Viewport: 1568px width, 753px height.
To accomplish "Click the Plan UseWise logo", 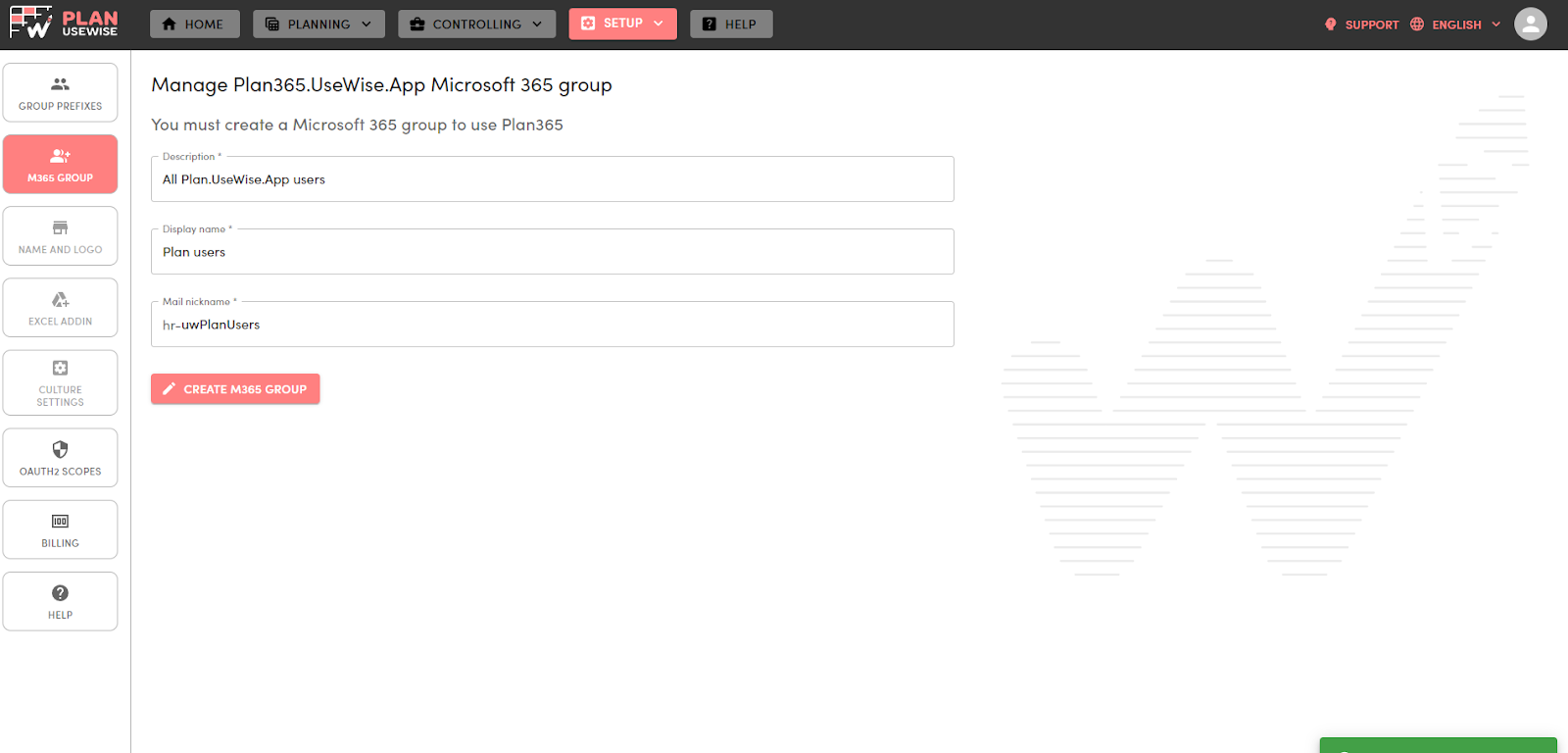I will [x=64, y=24].
